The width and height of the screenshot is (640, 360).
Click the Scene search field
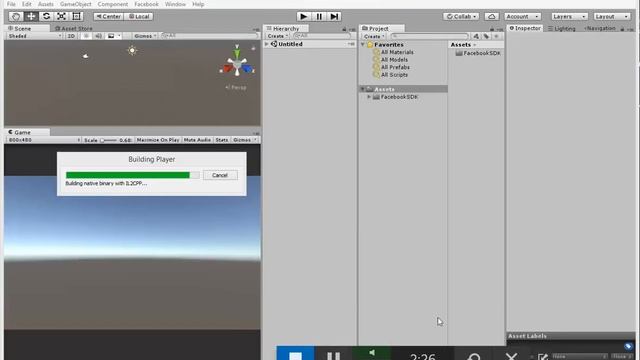pyautogui.click(x=210, y=36)
